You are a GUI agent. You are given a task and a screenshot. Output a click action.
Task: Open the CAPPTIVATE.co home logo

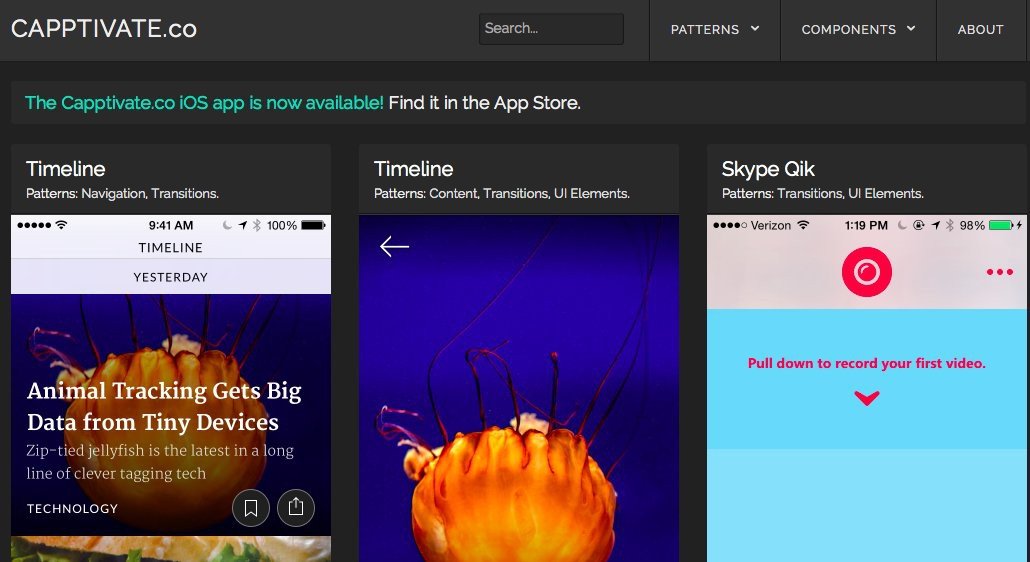(x=104, y=29)
